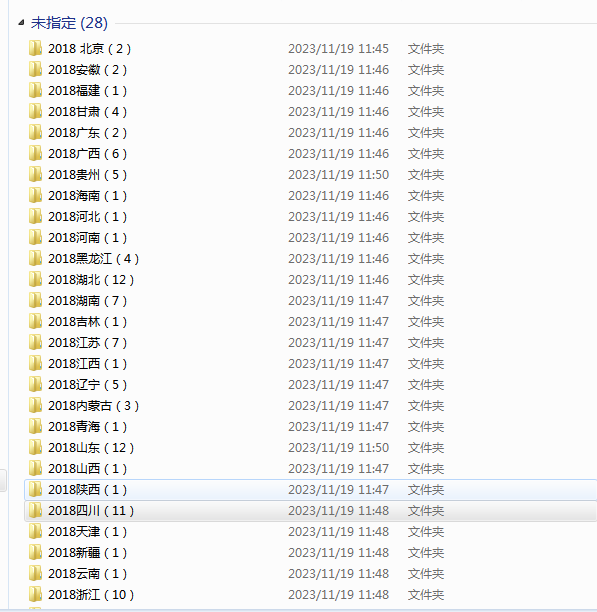Select the 2018陕西（1）folder row

click(311, 489)
